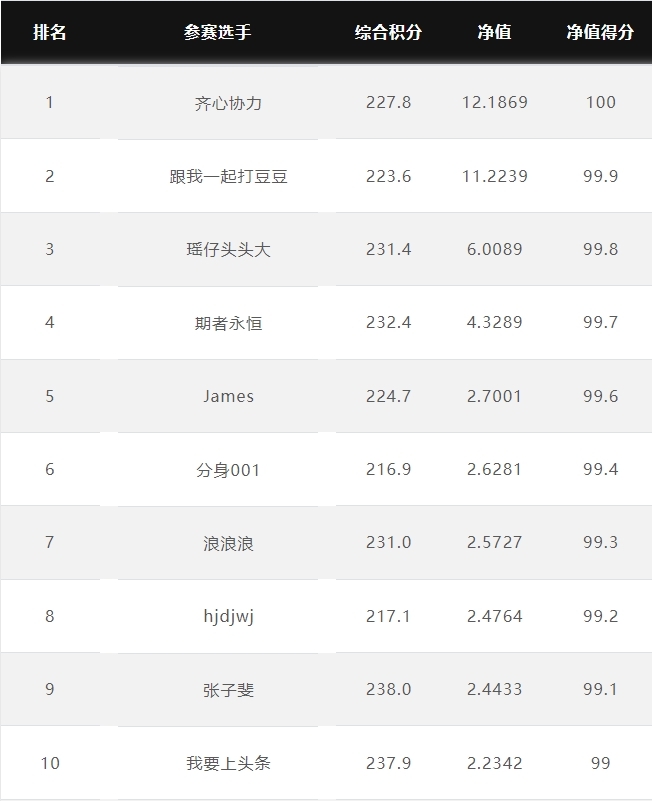Select the player 瑶仔头头大
This screenshot has height=801, width=652.
point(228,250)
